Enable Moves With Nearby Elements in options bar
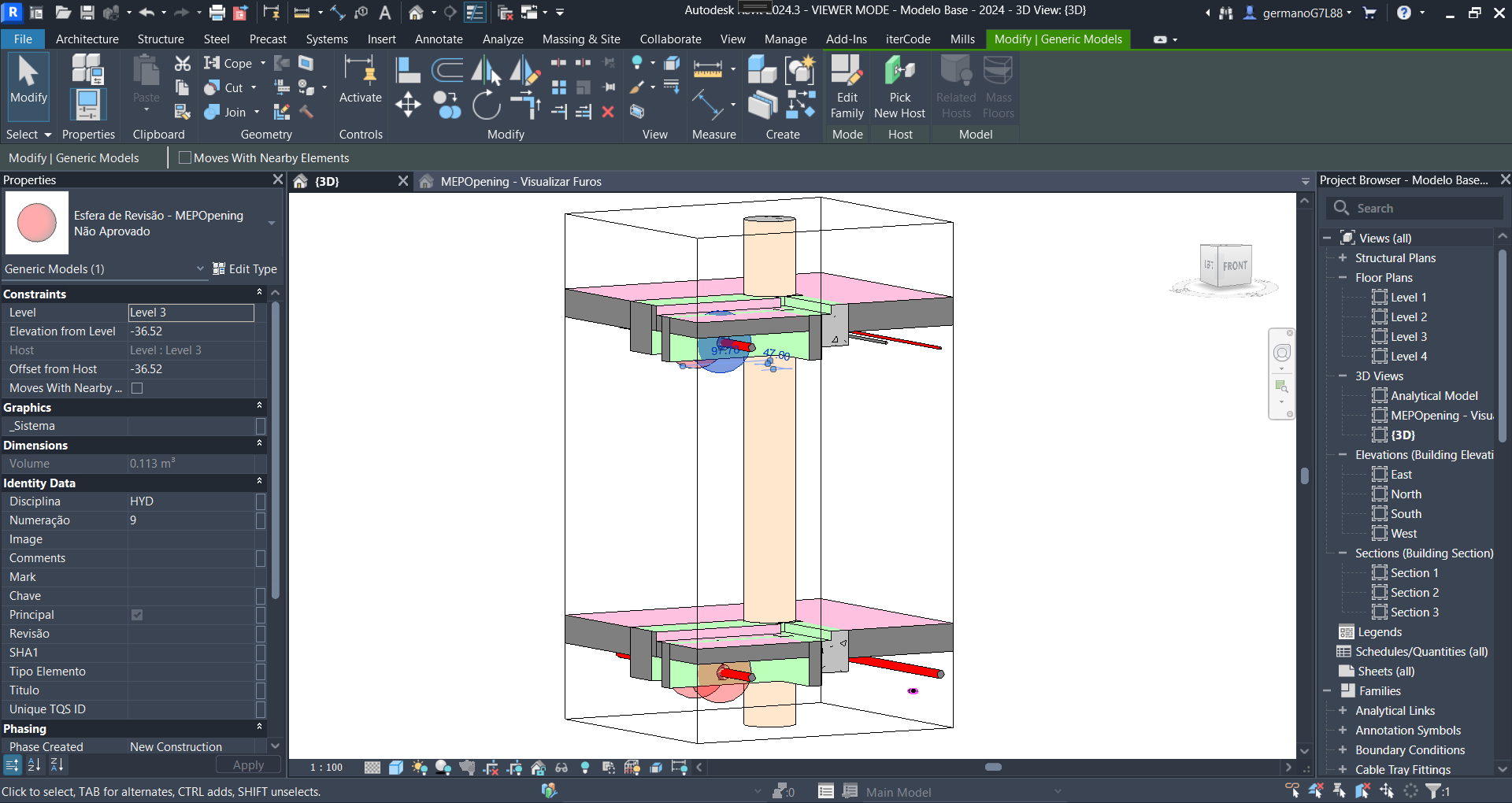The width and height of the screenshot is (1512, 803). tap(185, 158)
